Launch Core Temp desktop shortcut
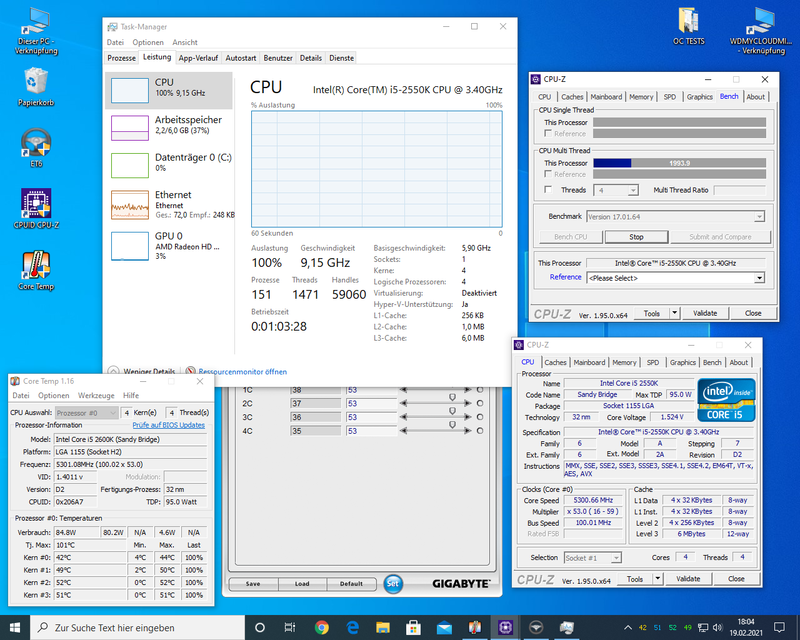 (x=36, y=270)
